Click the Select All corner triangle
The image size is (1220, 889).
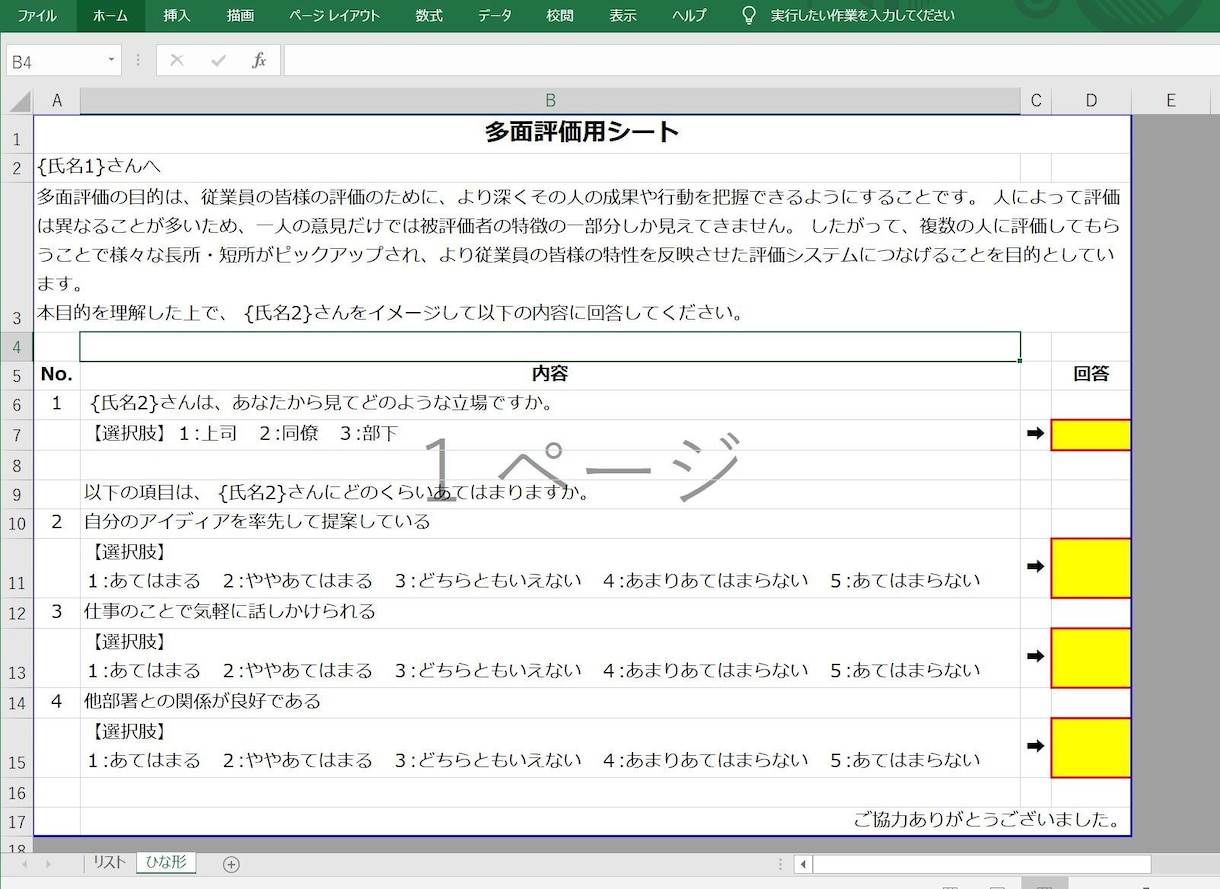pos(20,101)
